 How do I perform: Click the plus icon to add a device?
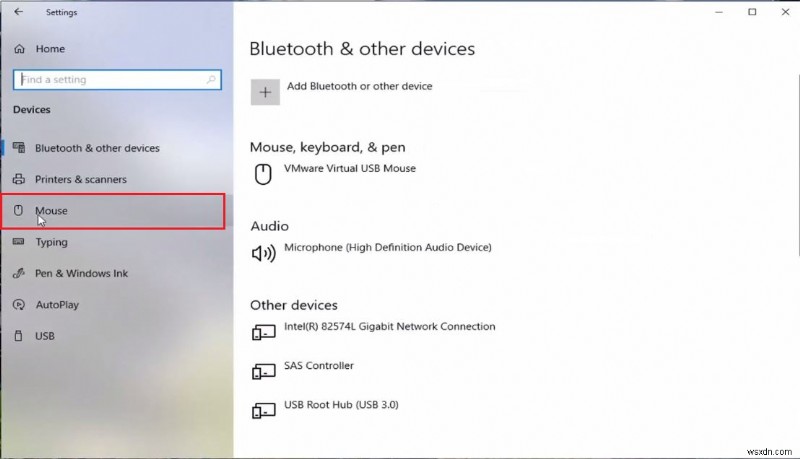coord(265,92)
